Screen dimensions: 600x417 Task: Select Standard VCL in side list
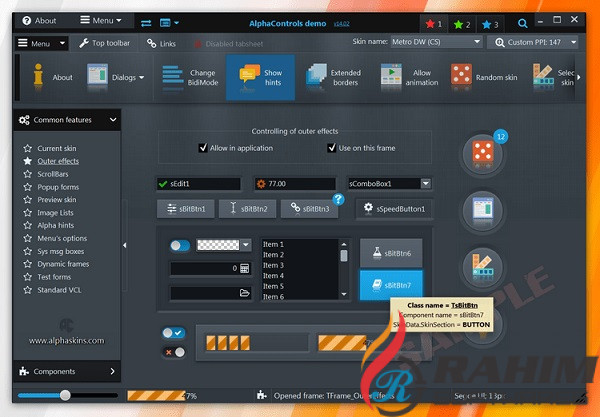click(x=59, y=290)
